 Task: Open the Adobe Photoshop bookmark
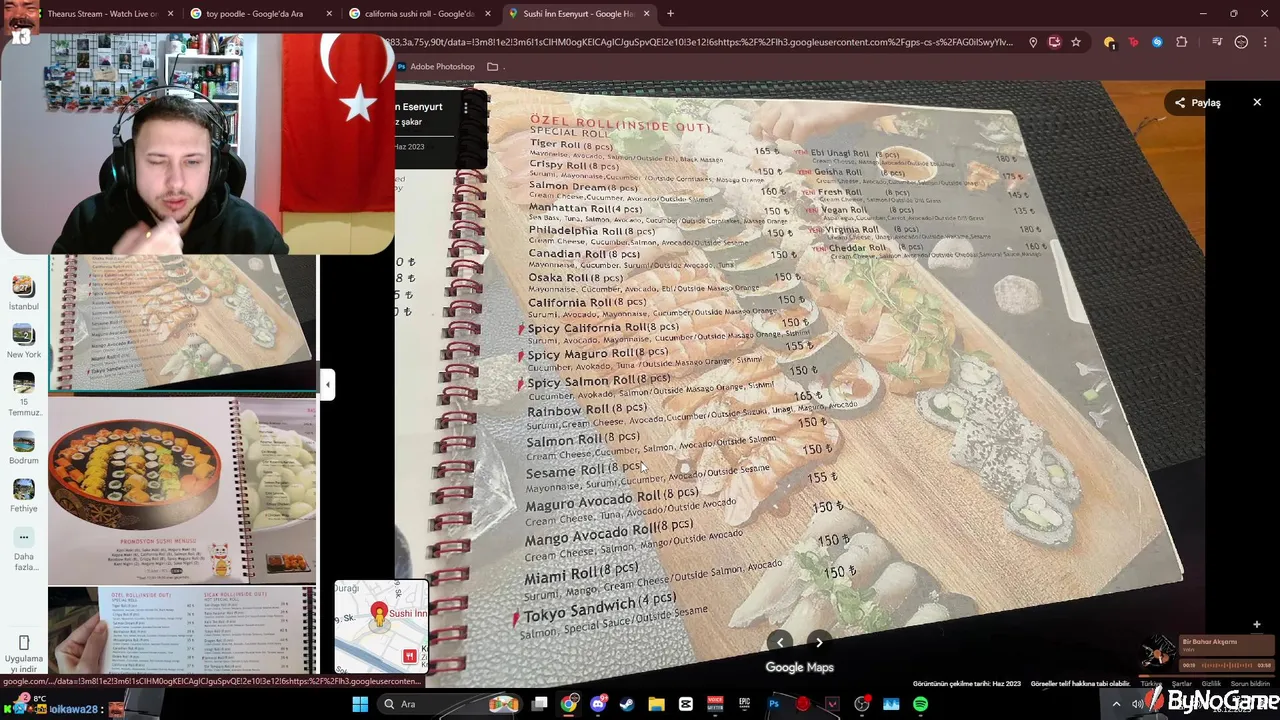click(x=435, y=67)
